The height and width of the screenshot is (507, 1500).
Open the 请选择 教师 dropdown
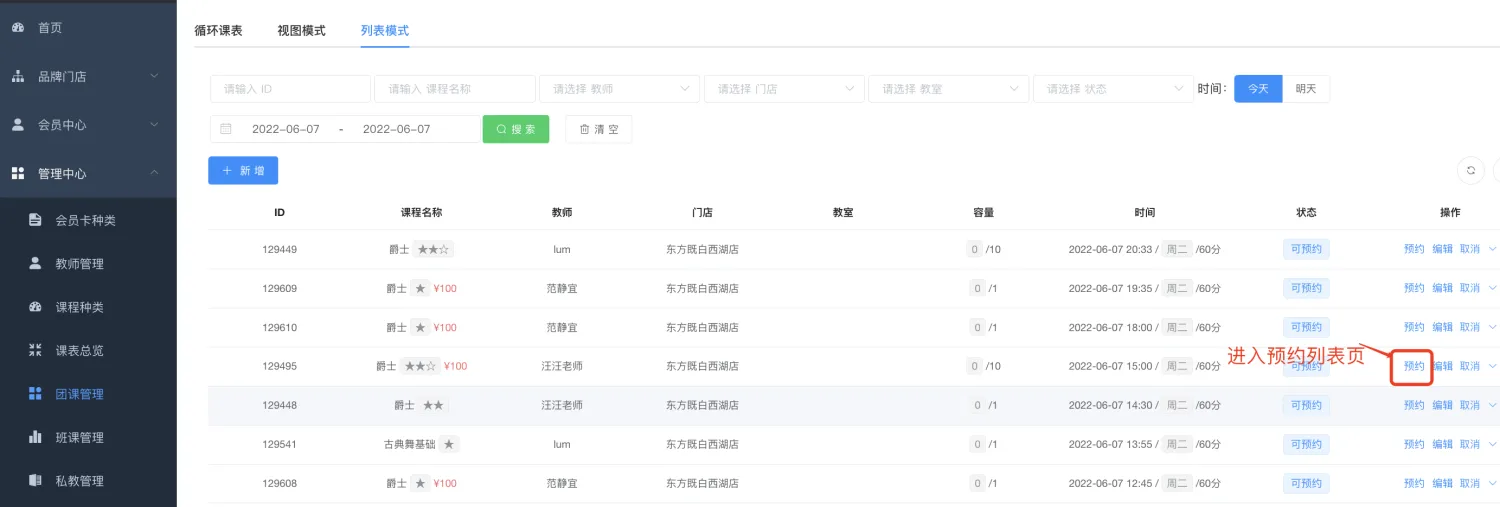pyautogui.click(x=618, y=89)
